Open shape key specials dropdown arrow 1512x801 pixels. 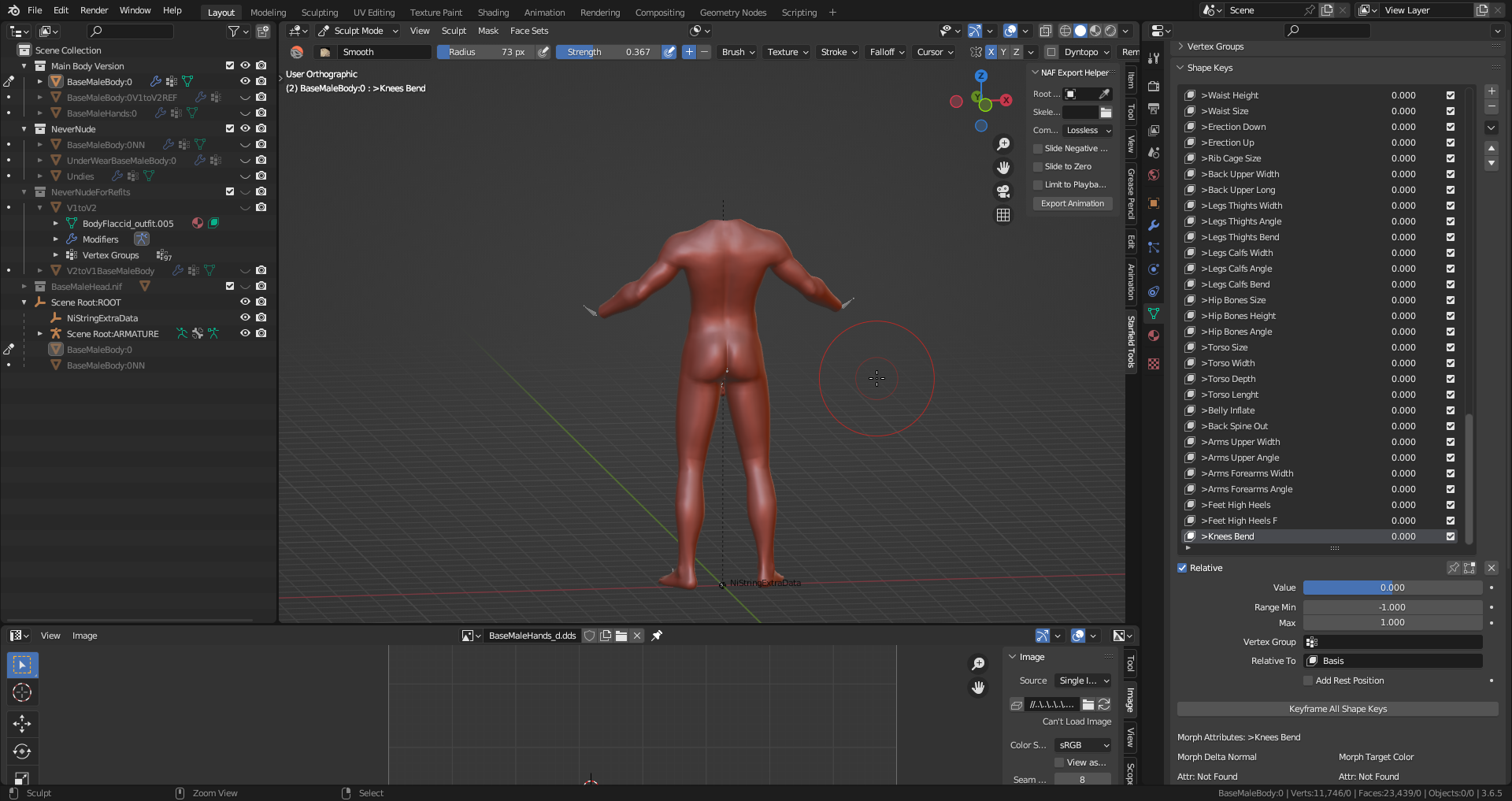1492,128
